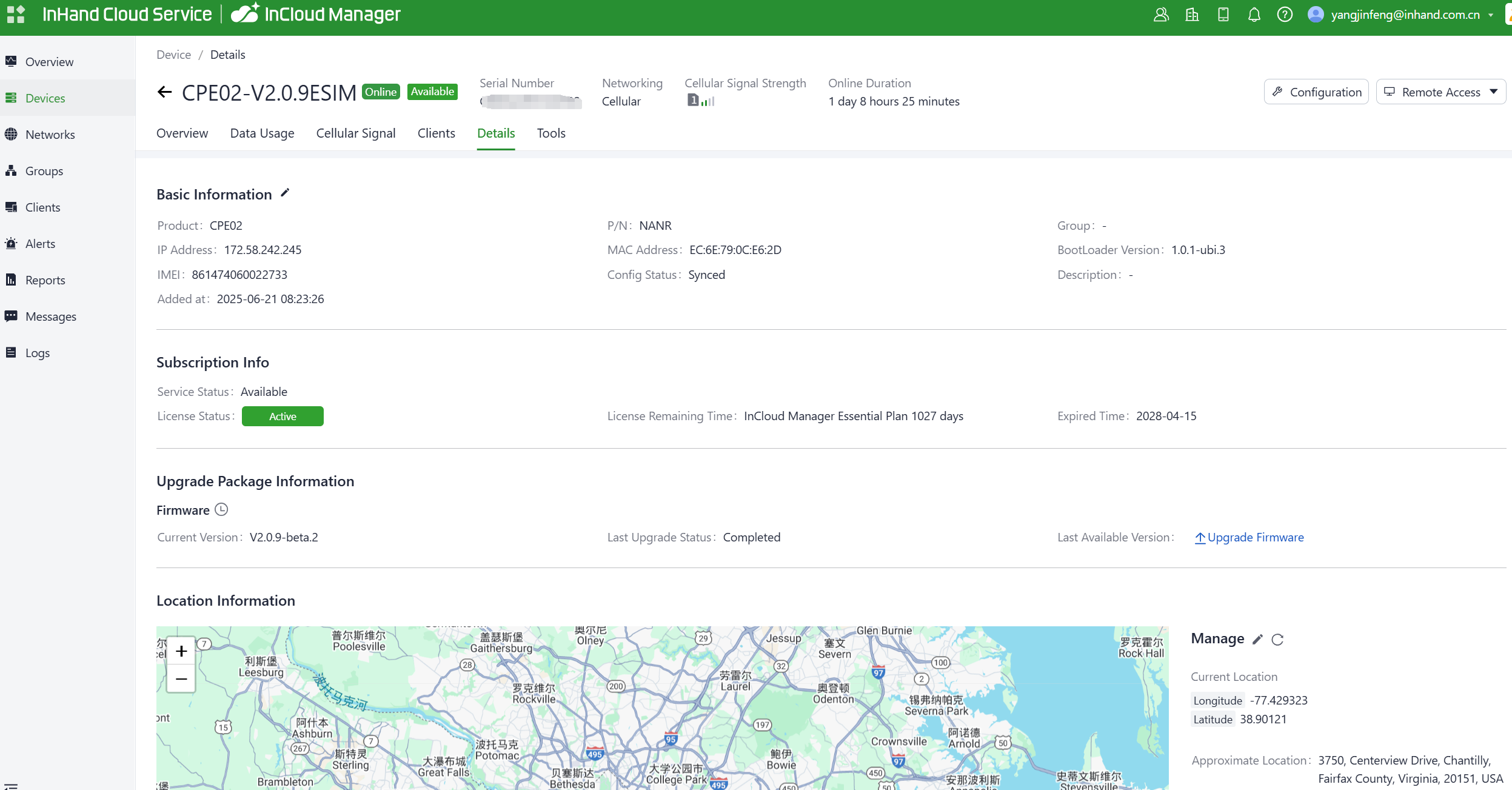Click the Configuration button

[1316, 92]
